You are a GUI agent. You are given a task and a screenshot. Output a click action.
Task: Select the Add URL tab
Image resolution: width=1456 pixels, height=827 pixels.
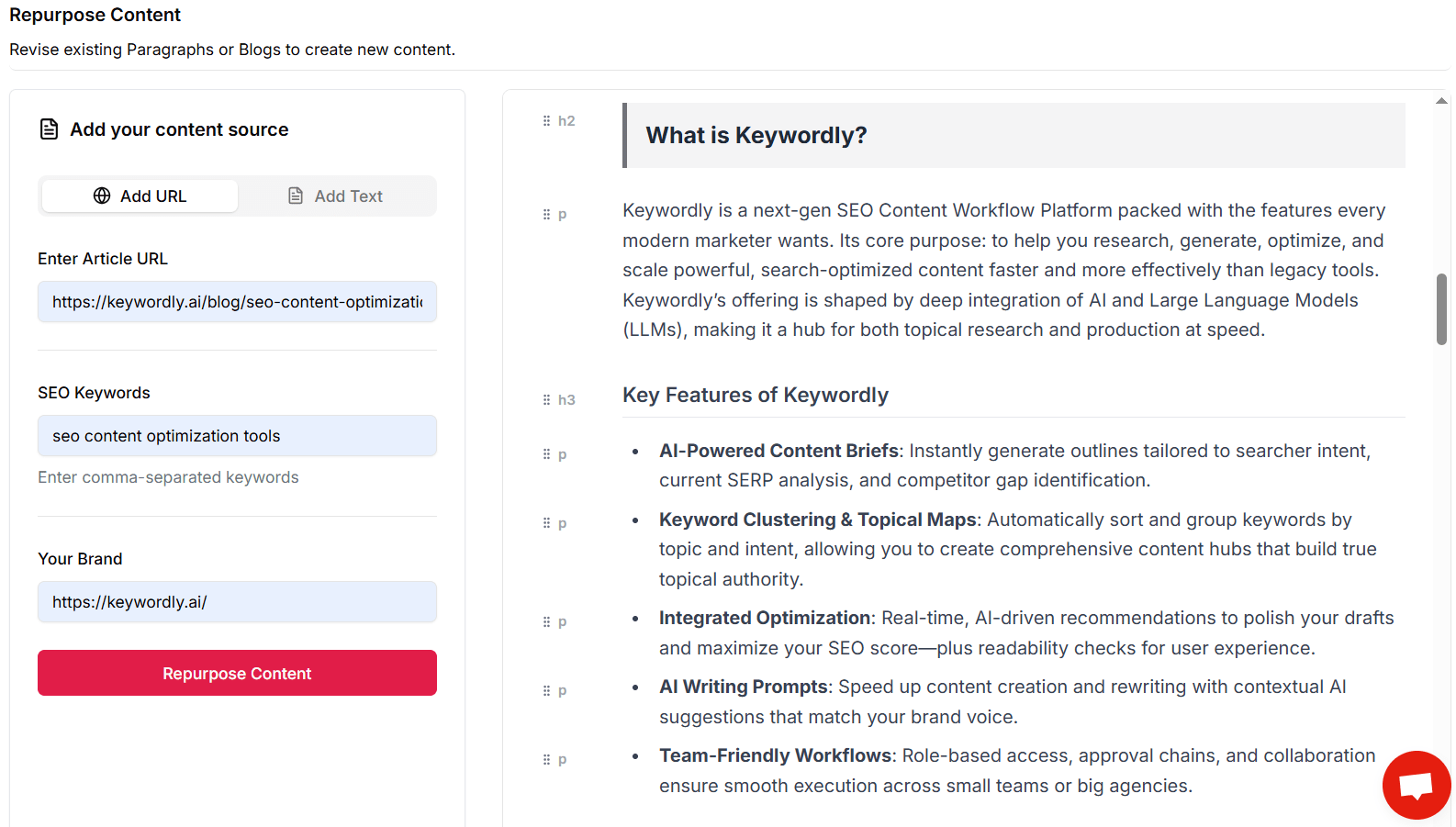coord(139,196)
